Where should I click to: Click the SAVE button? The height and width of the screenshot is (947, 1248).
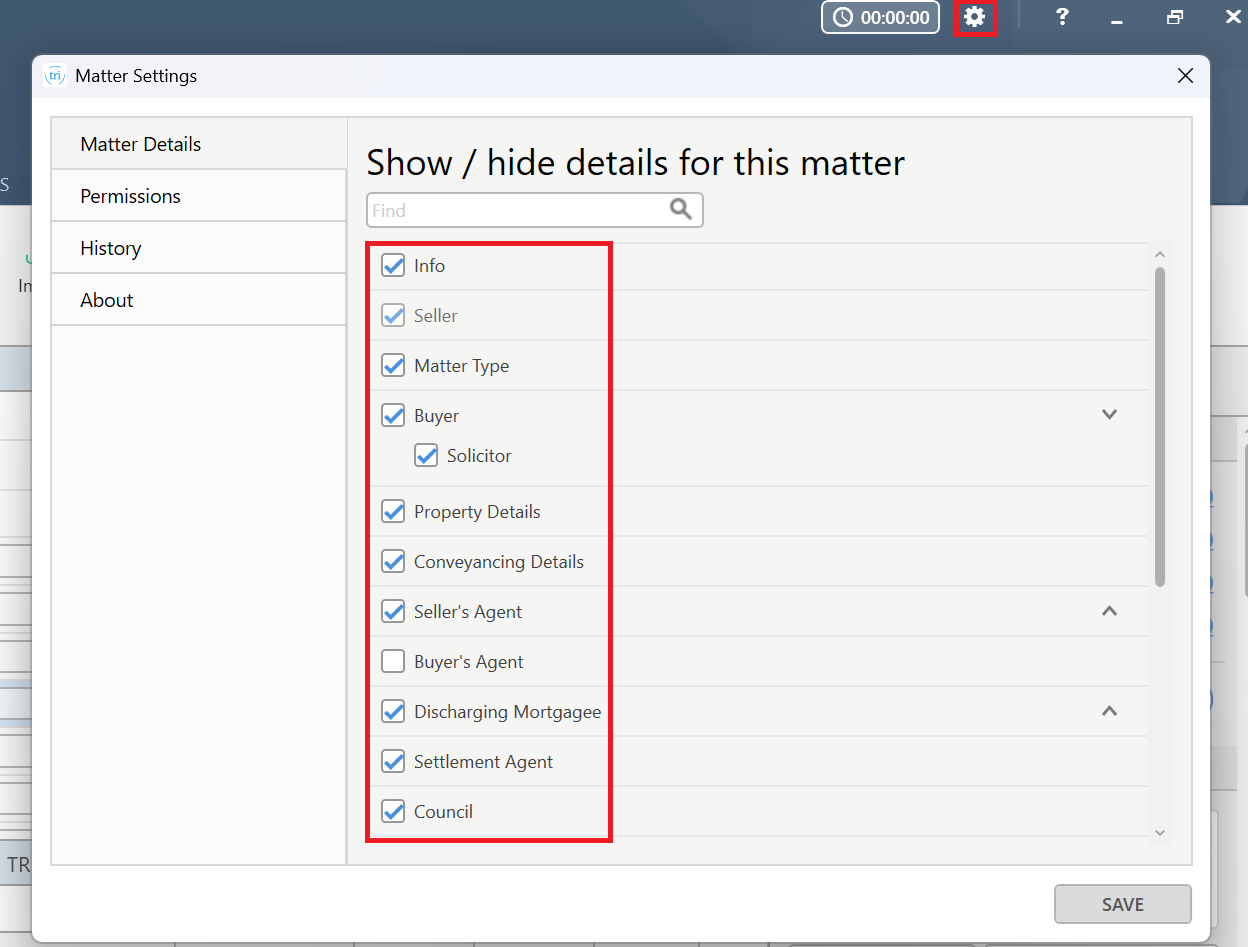(x=1123, y=904)
